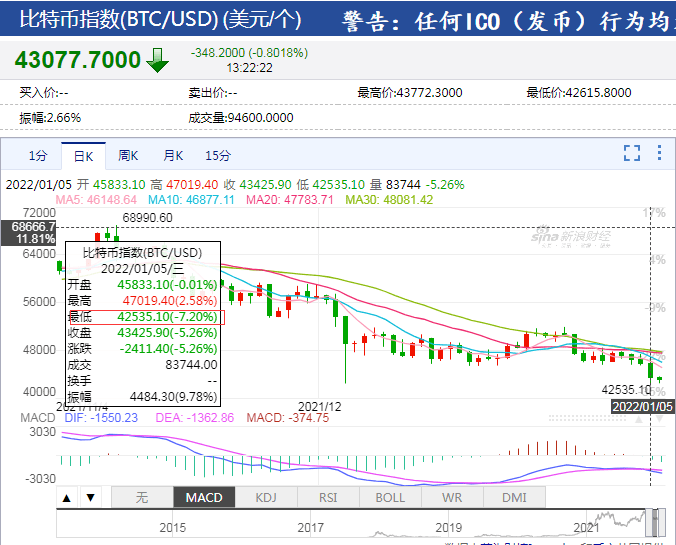Click the MA5: 46148.64 legend value
676x545 pixels.
pos(96,200)
